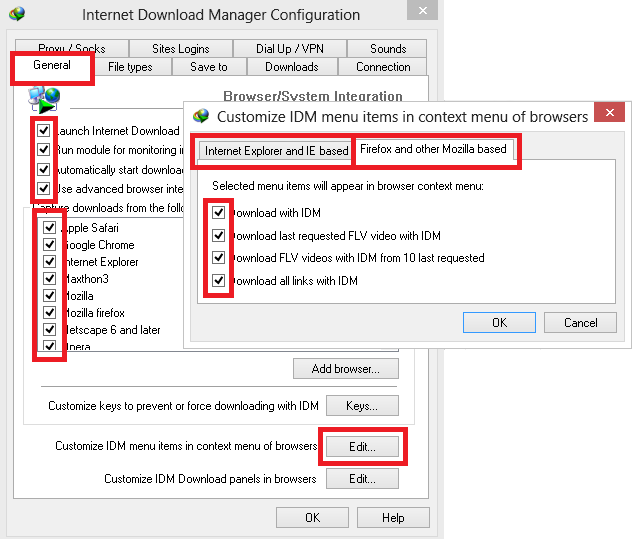The height and width of the screenshot is (539, 632).
Task: Toggle Run module for monitoring checkbox
Action: coord(44,150)
